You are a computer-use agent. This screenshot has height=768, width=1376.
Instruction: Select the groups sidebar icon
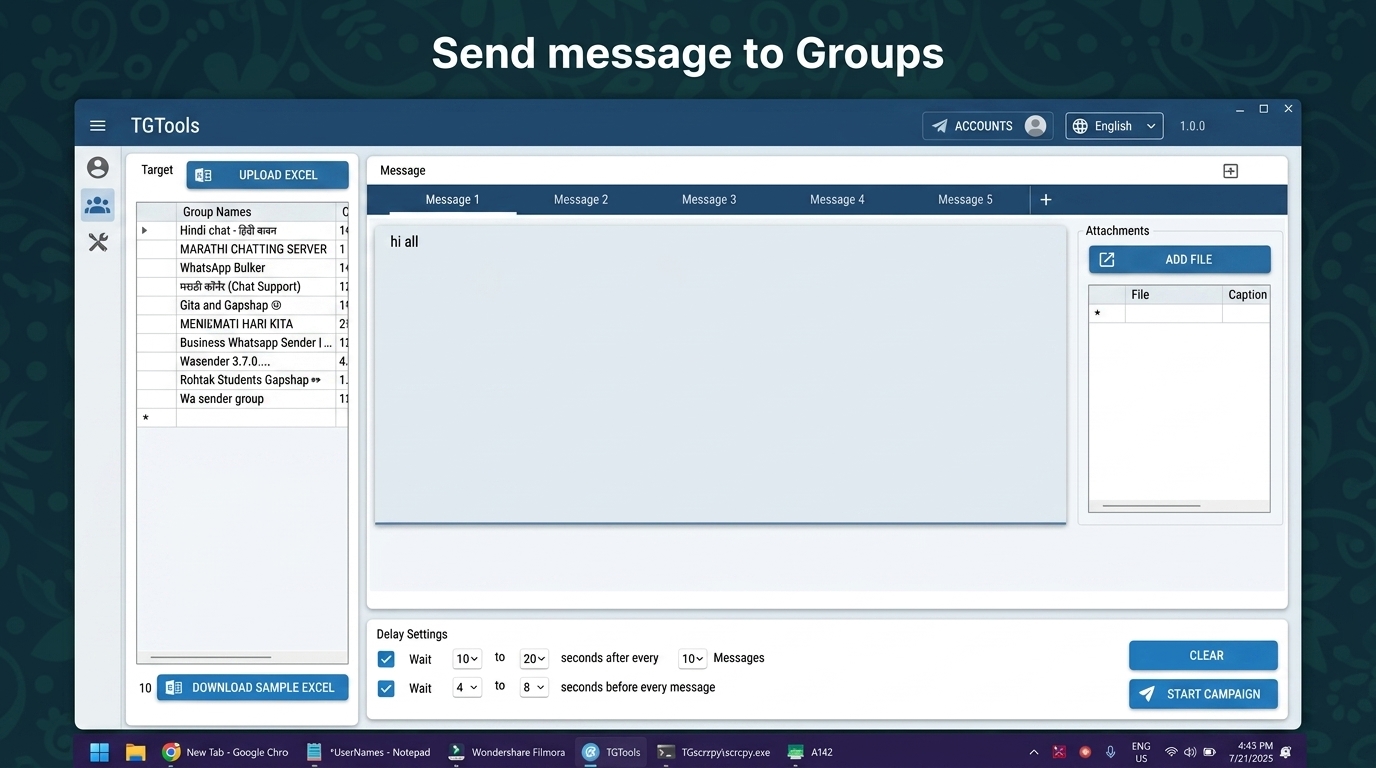97,205
